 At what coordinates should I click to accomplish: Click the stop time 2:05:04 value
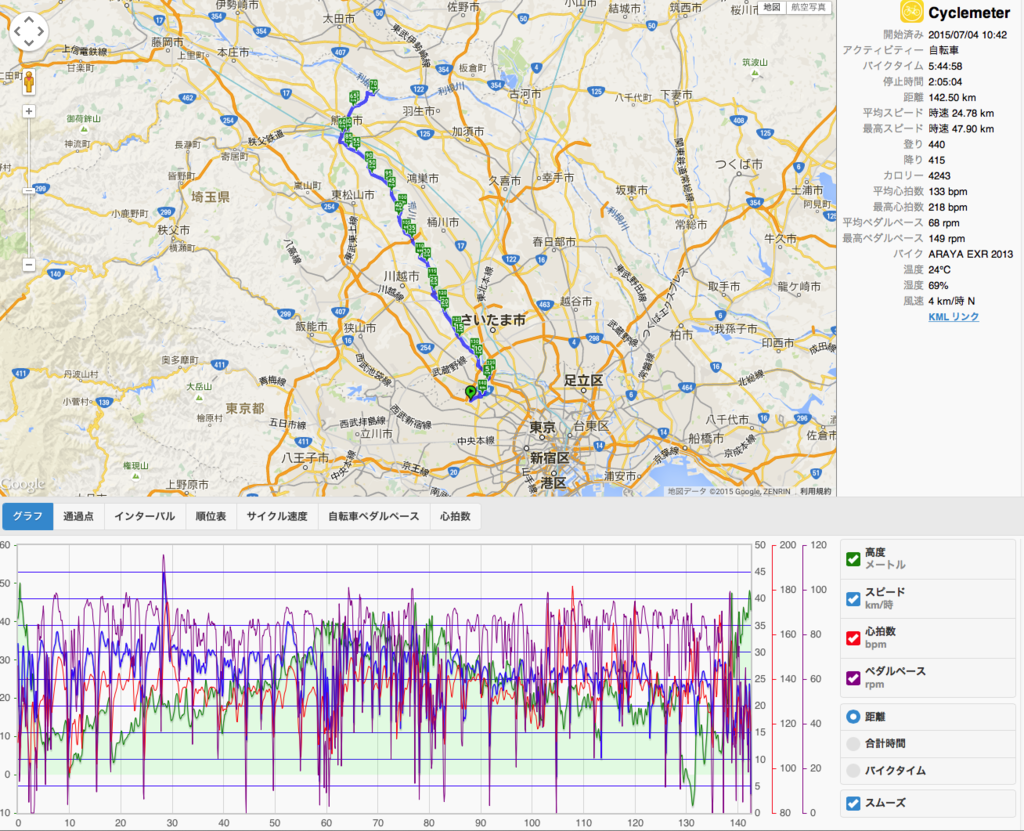coord(945,82)
